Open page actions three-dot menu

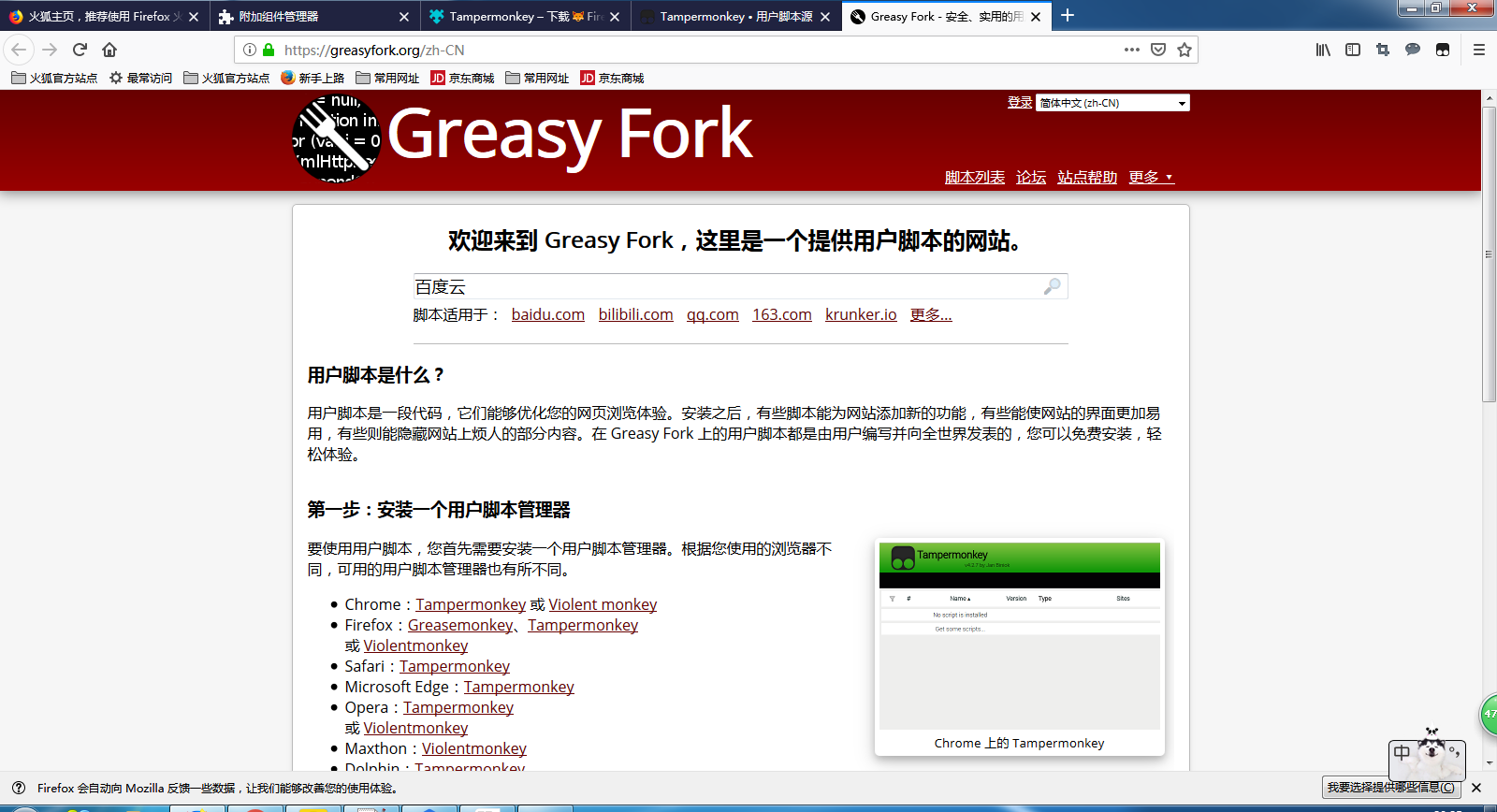[1132, 50]
